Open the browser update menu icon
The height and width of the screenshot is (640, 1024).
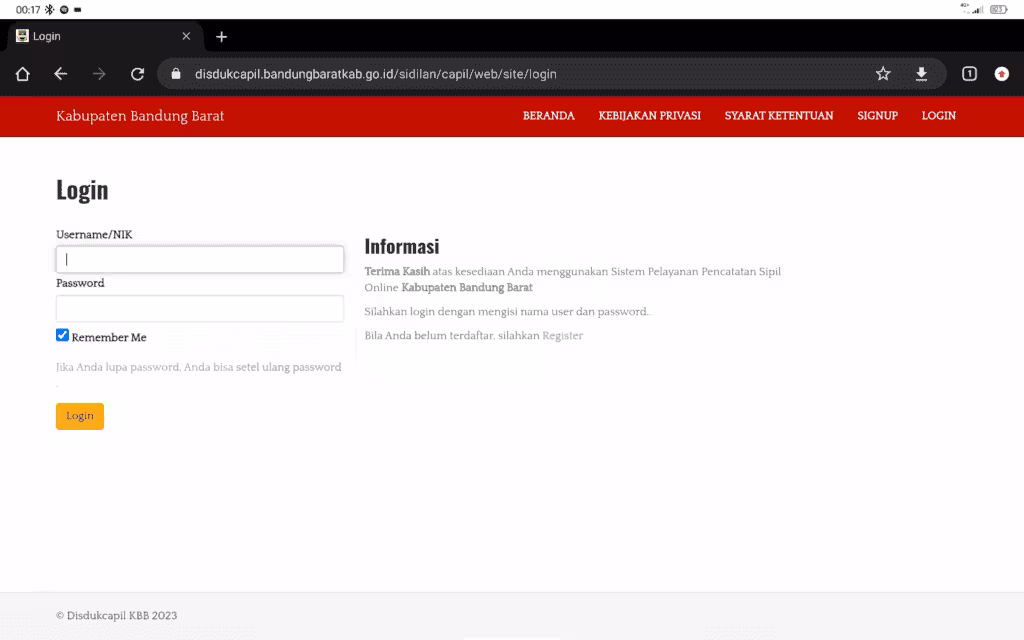coord(1001,74)
